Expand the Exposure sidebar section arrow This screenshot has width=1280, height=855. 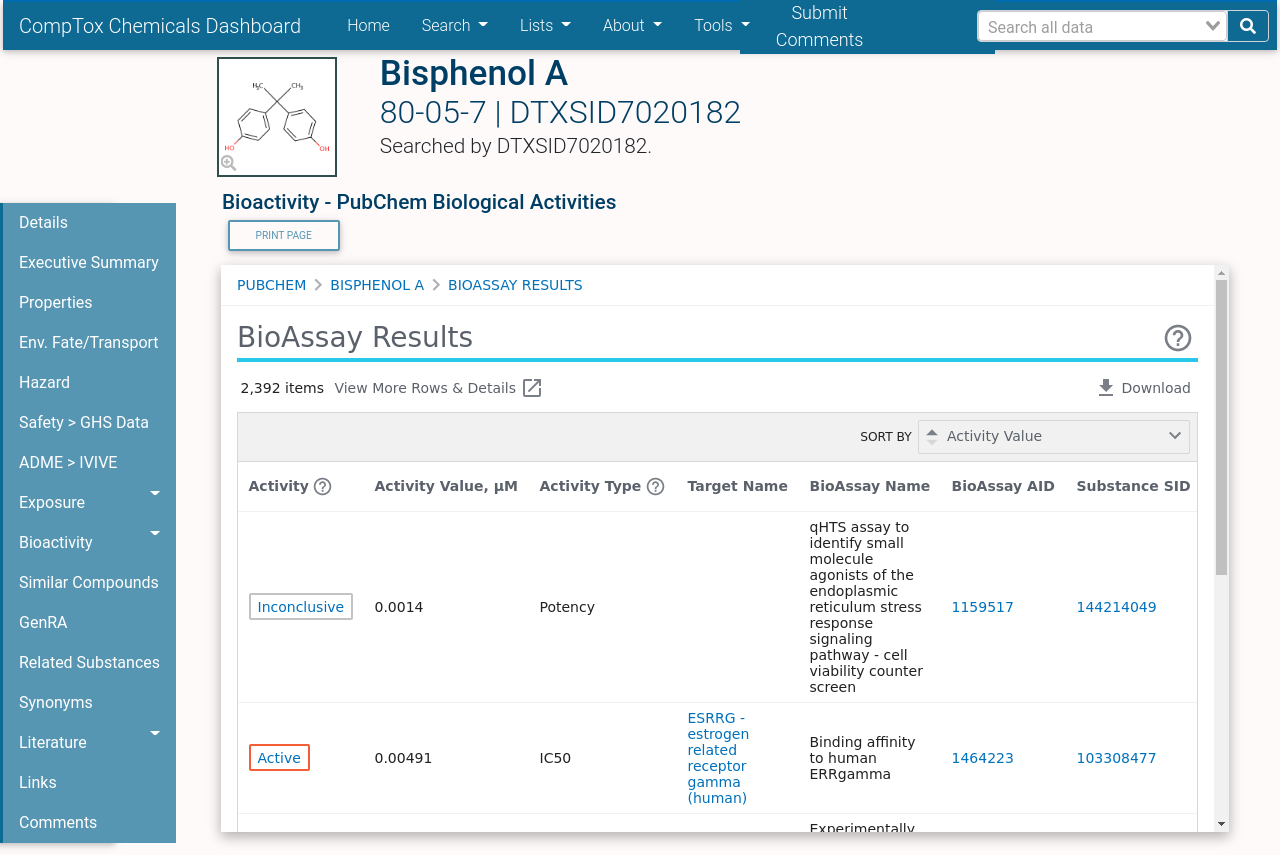coord(155,493)
